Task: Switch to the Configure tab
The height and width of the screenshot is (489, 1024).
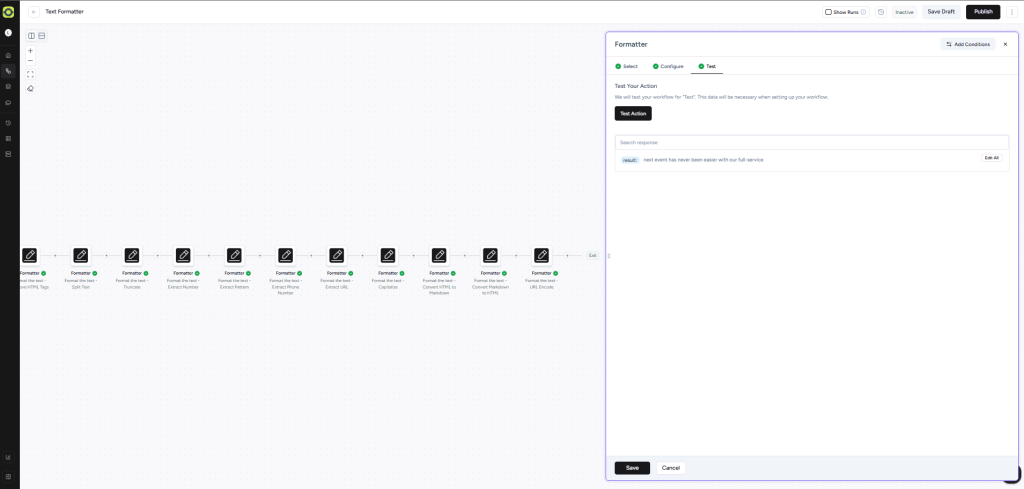Action: pos(668,66)
